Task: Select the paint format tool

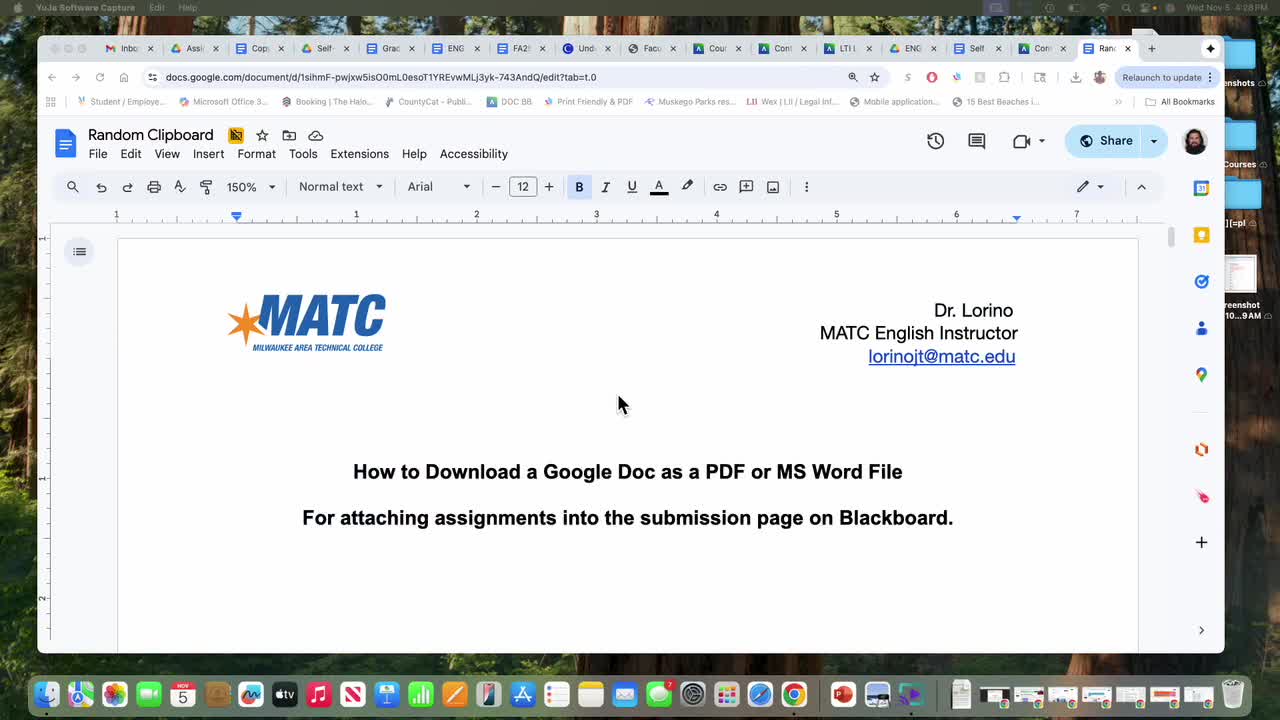Action: (206, 187)
